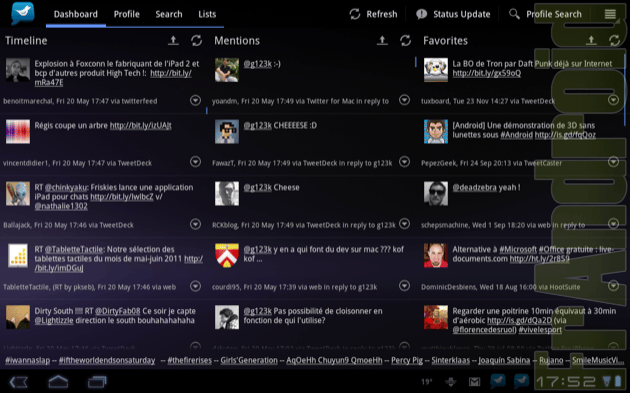Open the Mentions column header
Viewport: 630px width, 393px height.
pos(237,41)
